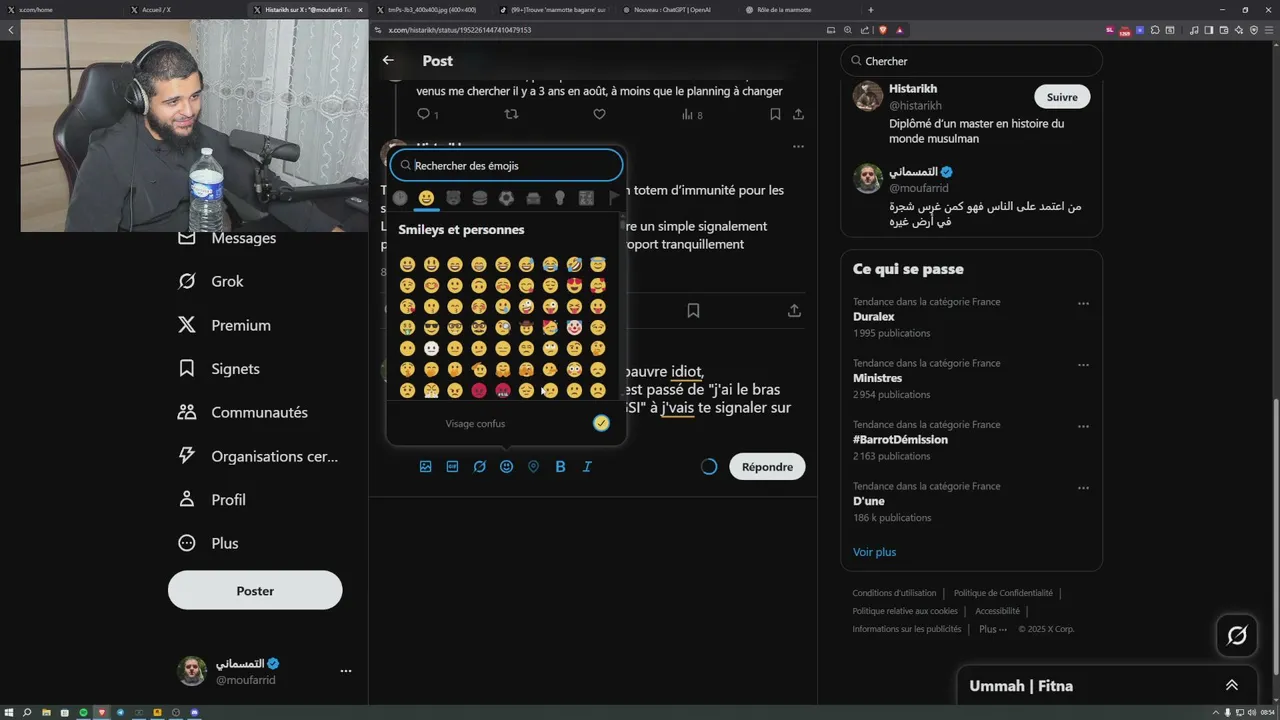Open the skin tone selector in emoji picker
The image size is (1280, 720).
coord(601,423)
